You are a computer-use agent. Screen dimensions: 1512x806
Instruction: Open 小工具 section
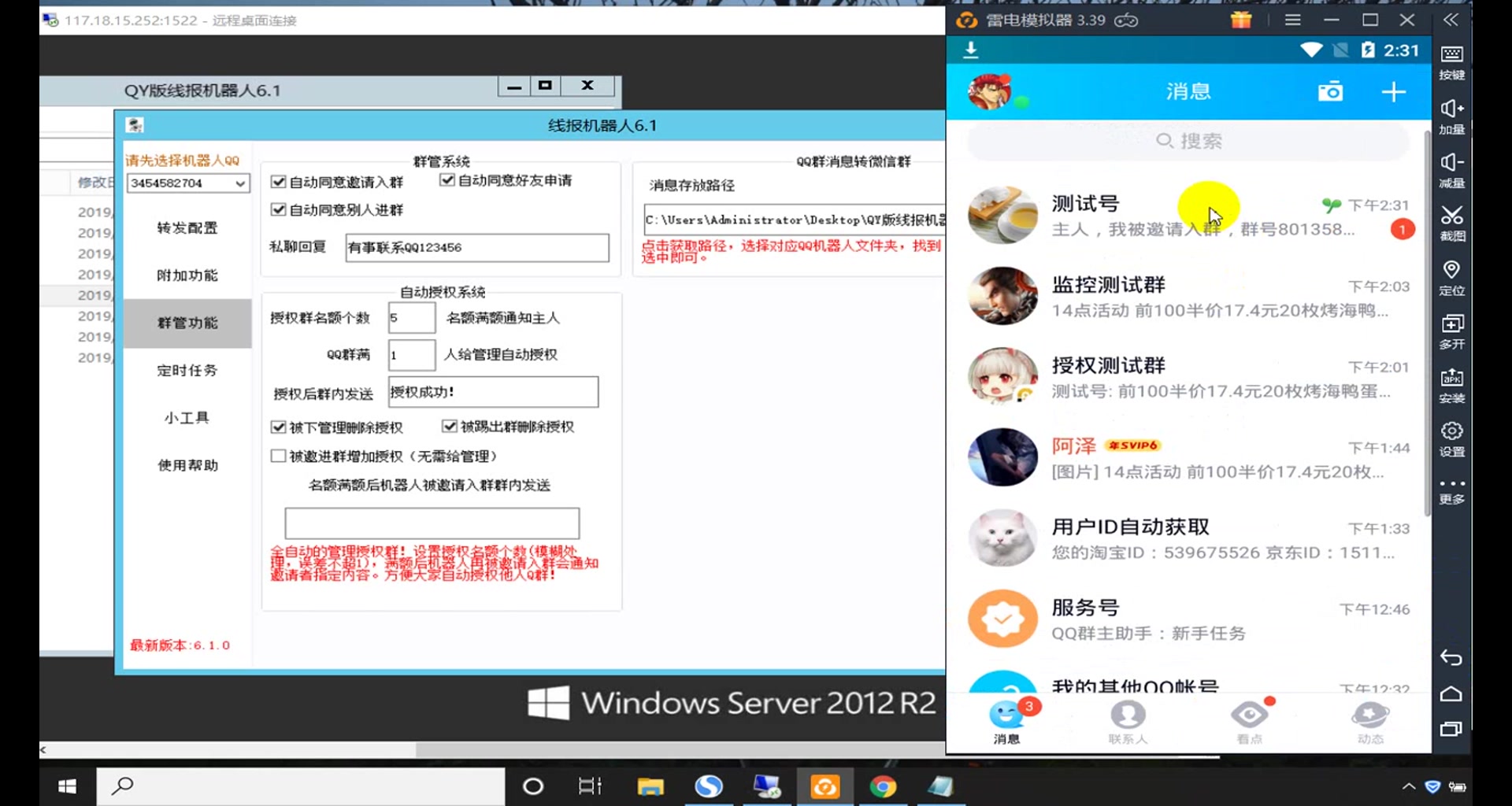[187, 417]
